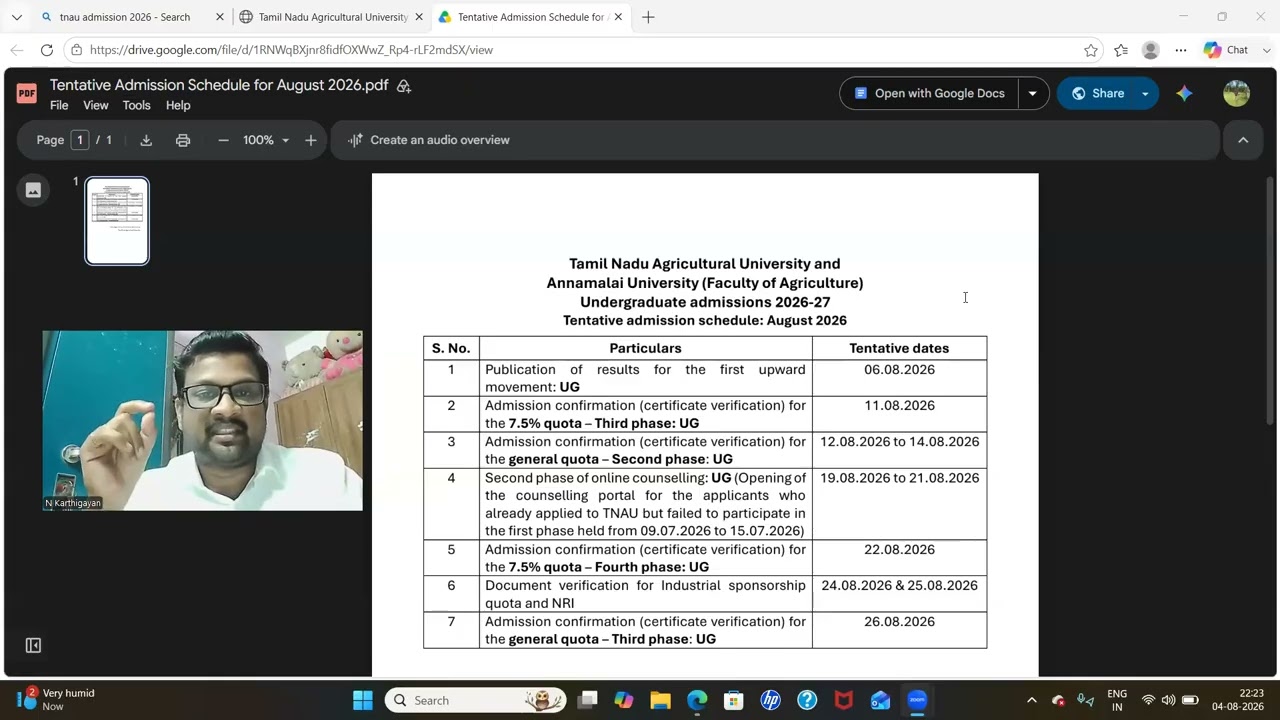The image size is (1280, 720).
Task: Click 24.08.2026 & 25.08.2026 cell
Action: pos(899,594)
